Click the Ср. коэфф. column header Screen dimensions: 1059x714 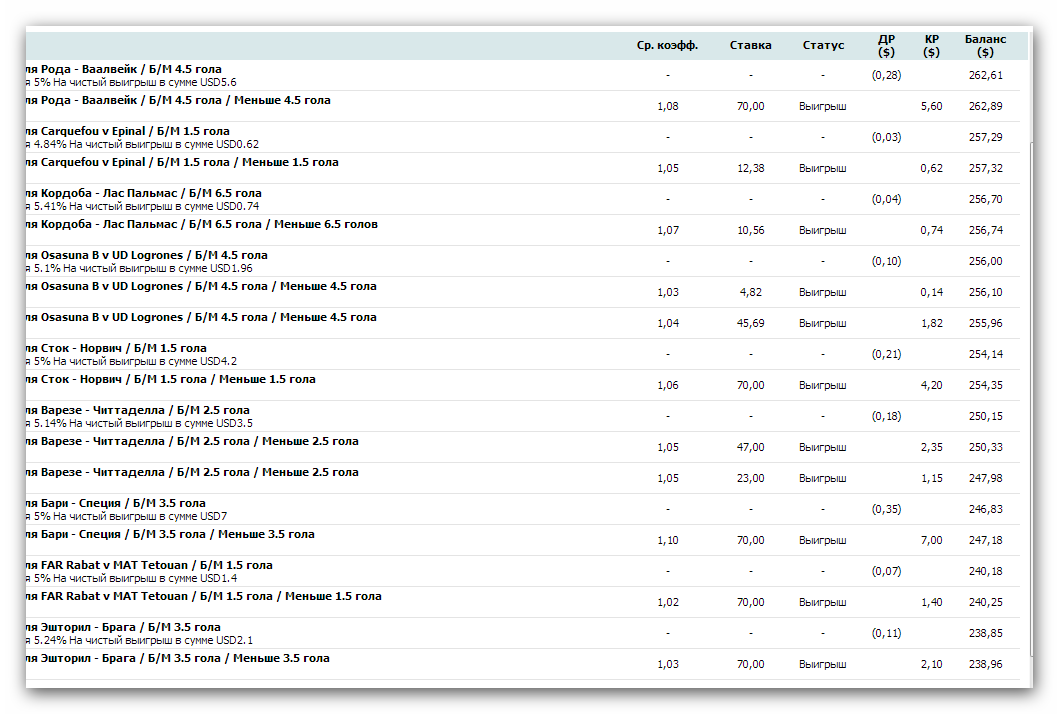click(x=667, y=45)
